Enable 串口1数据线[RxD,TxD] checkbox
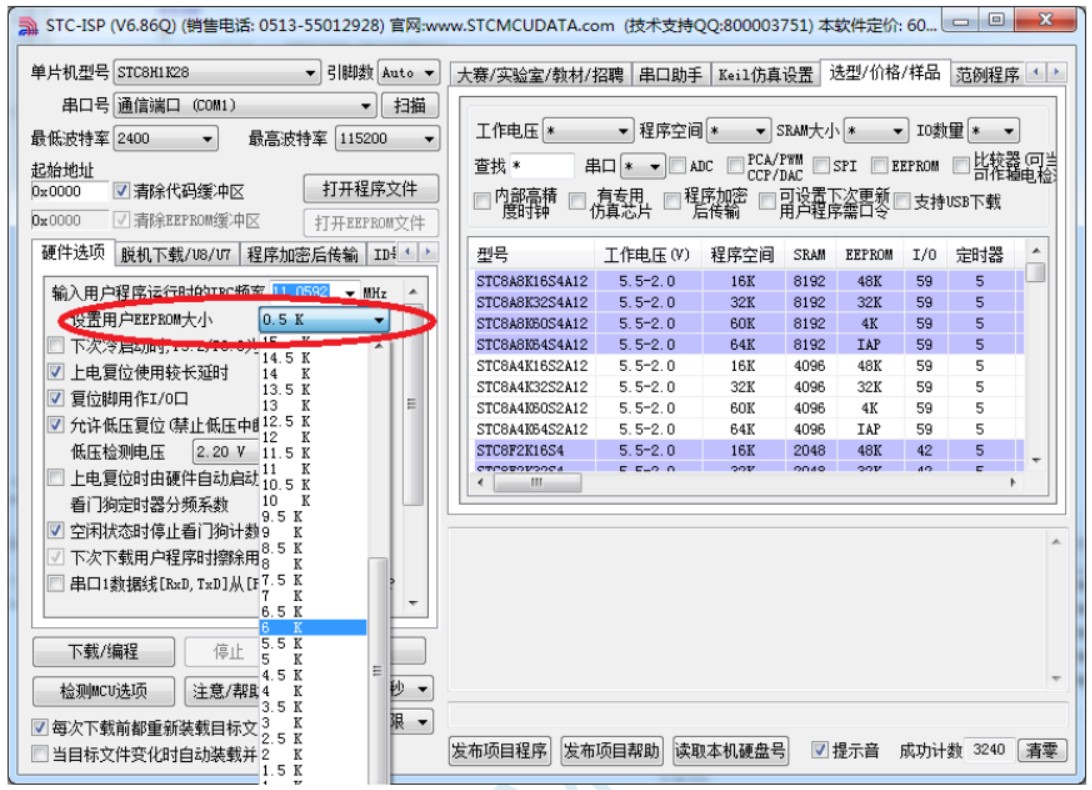Screen dimensions: 1092x790 (x=56, y=584)
